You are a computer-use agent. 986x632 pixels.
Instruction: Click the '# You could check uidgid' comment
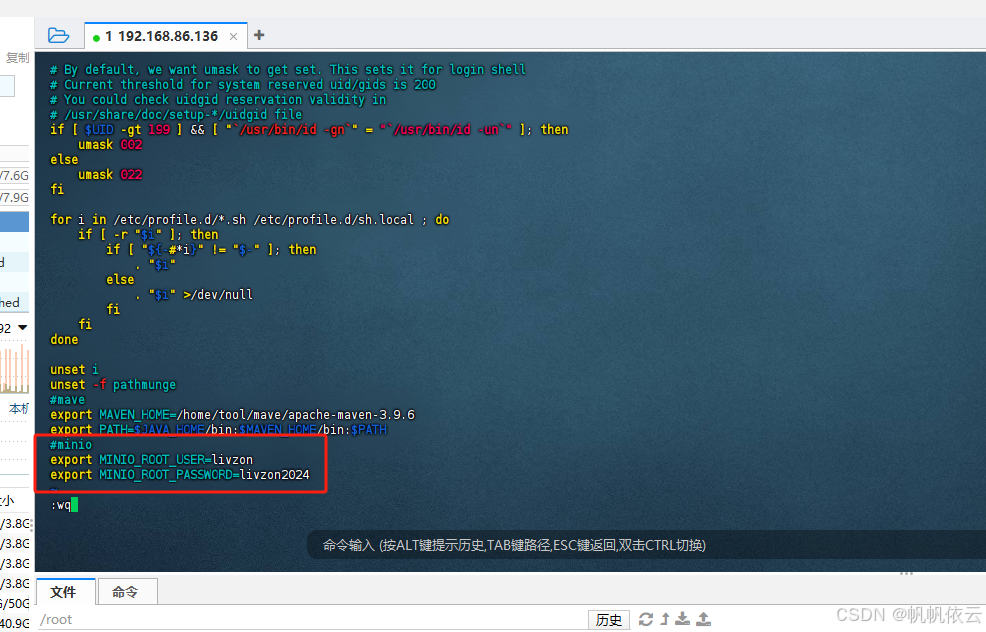point(218,100)
